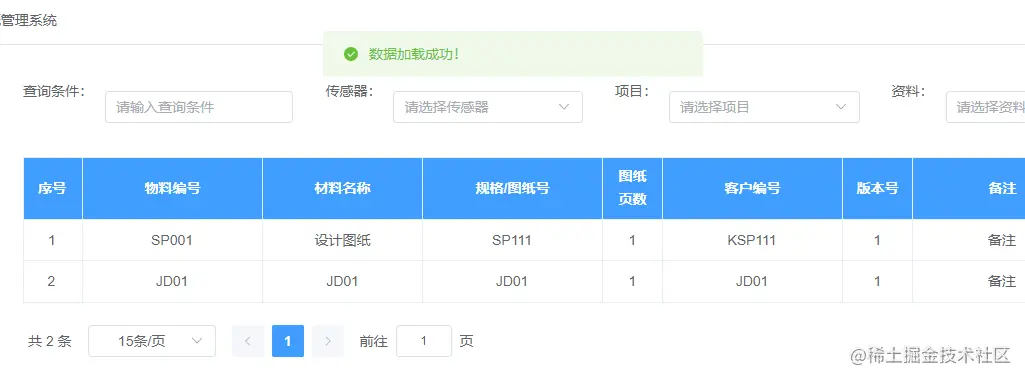Click the 图纸页数 column header
Screen dimensions: 1025x380
tap(632, 188)
